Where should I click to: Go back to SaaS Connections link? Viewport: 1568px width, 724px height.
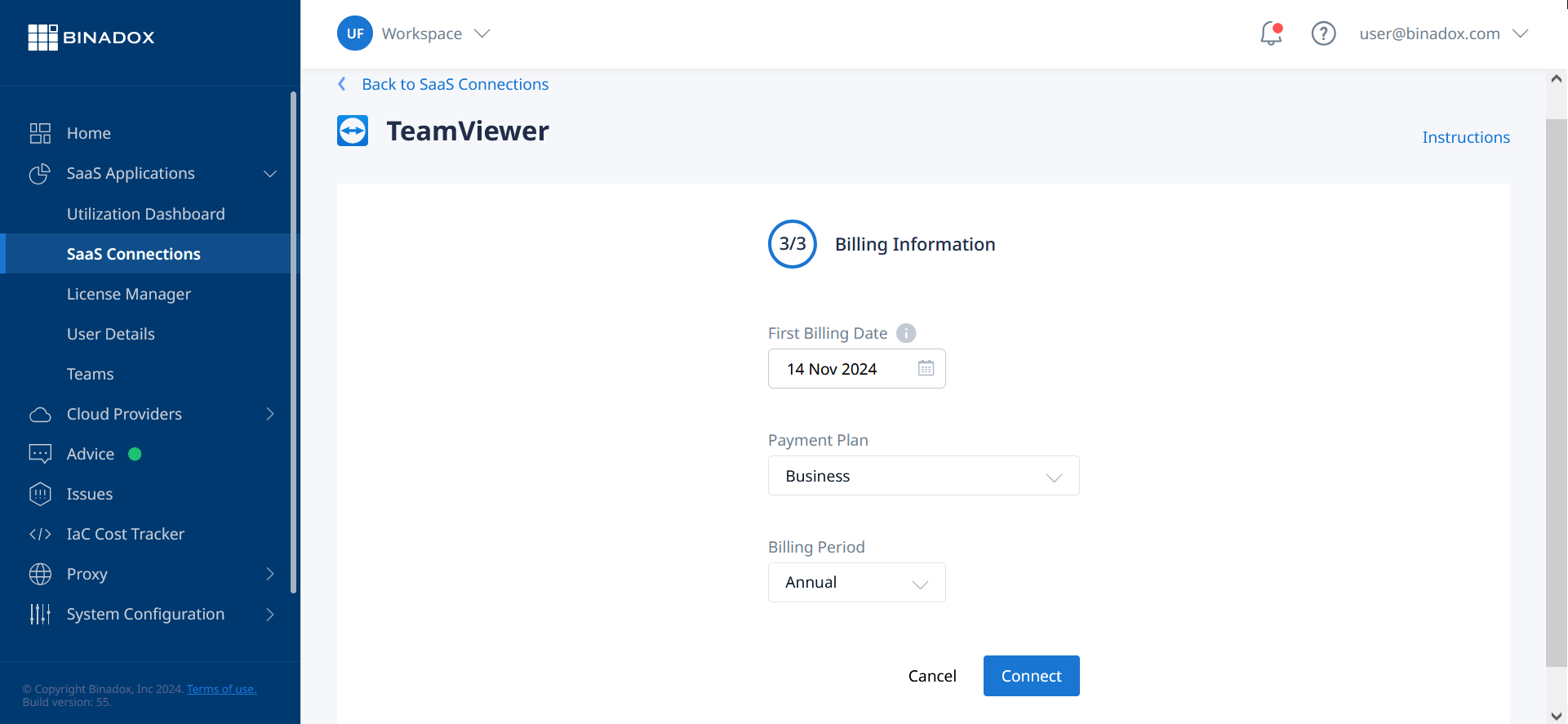click(x=455, y=84)
